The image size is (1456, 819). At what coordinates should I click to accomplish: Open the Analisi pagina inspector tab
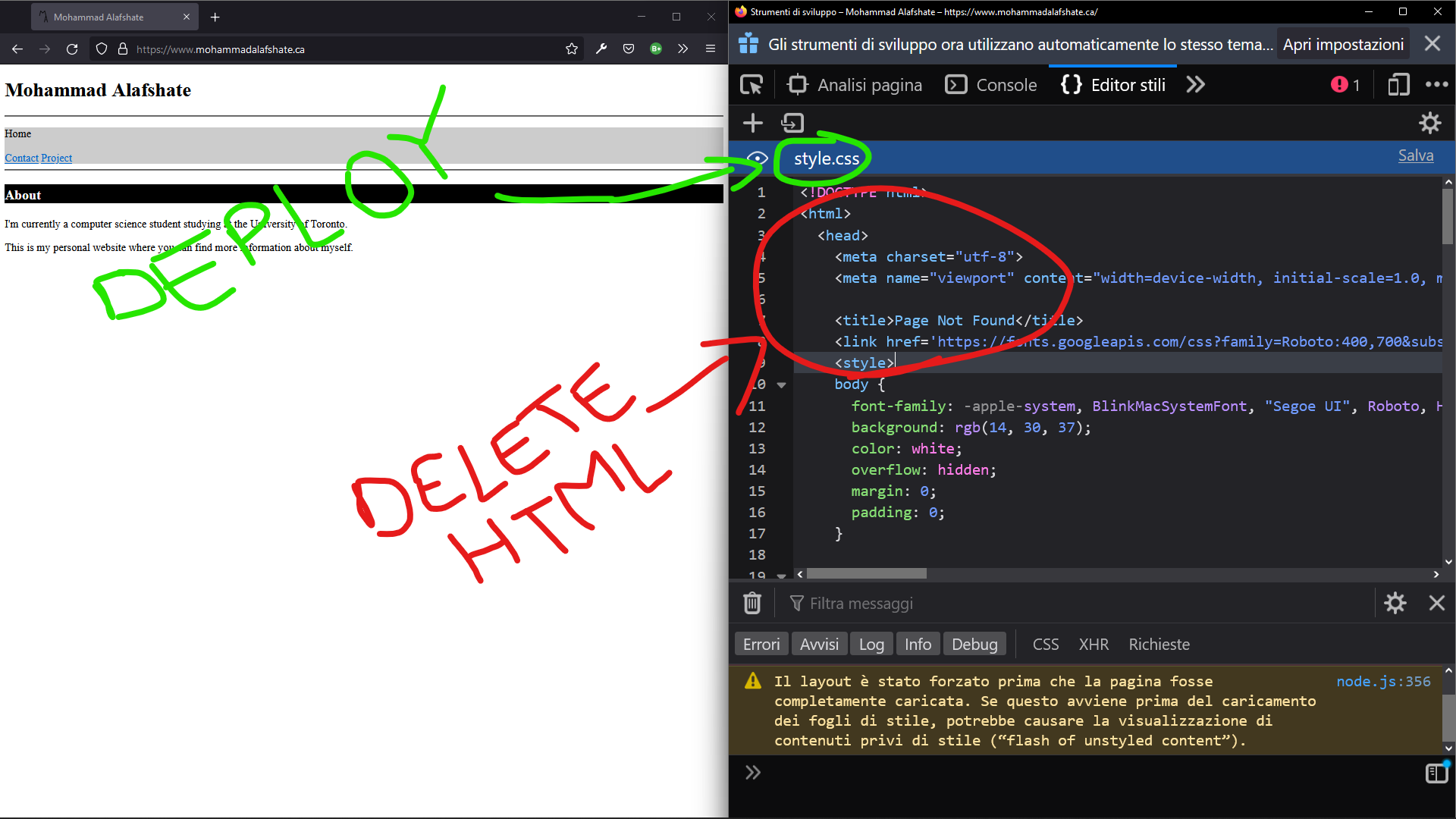coord(855,85)
